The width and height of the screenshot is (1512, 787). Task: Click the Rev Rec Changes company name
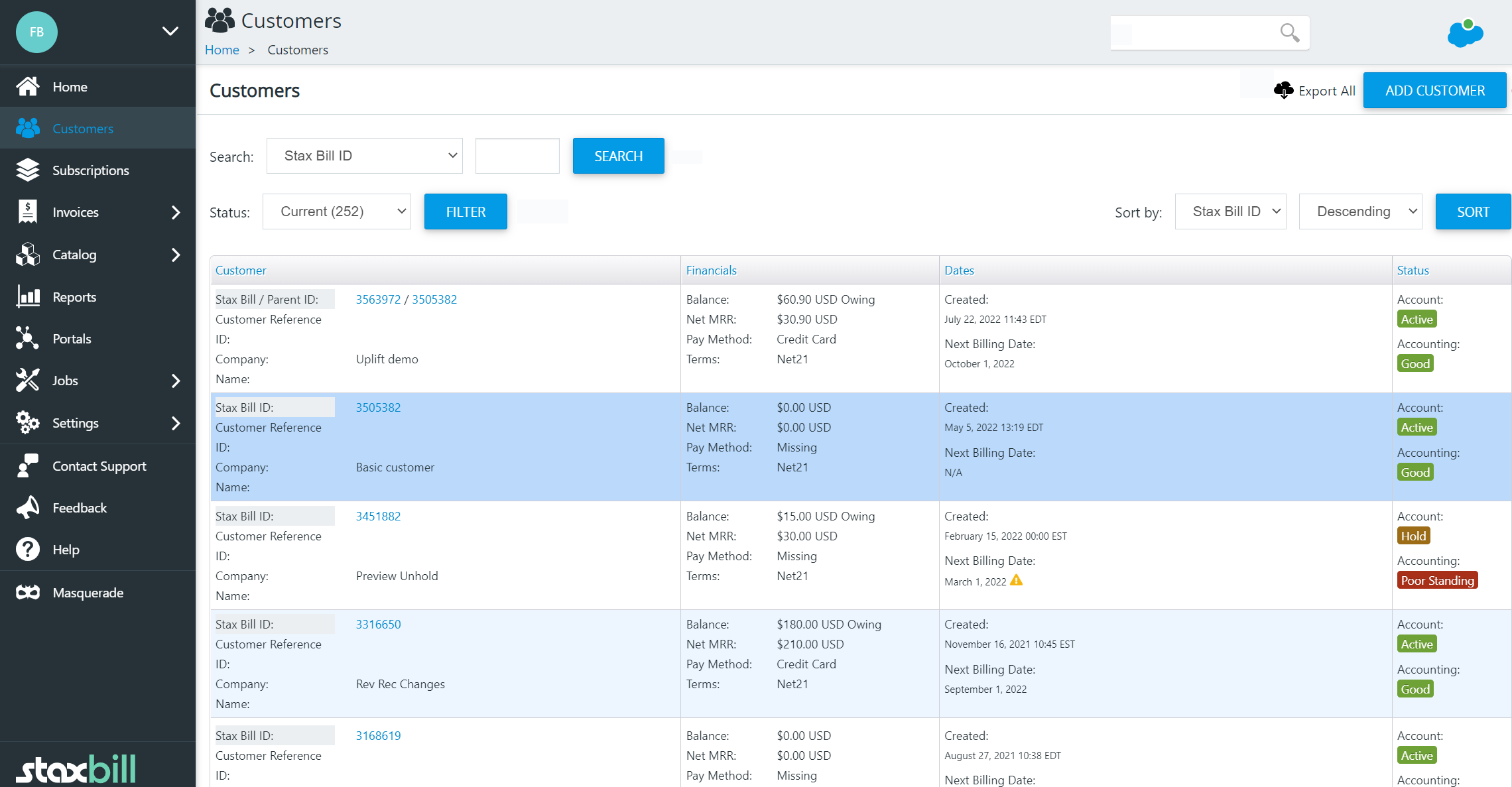(x=401, y=684)
